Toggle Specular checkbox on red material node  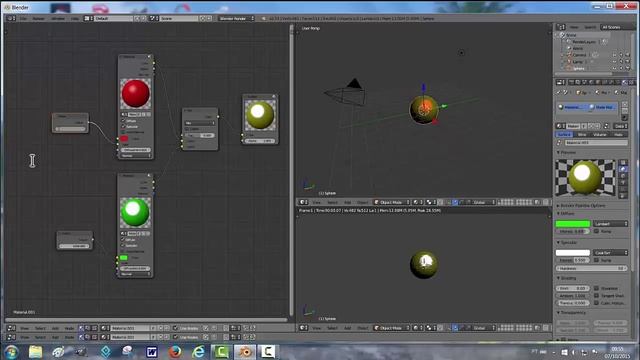click(123, 127)
